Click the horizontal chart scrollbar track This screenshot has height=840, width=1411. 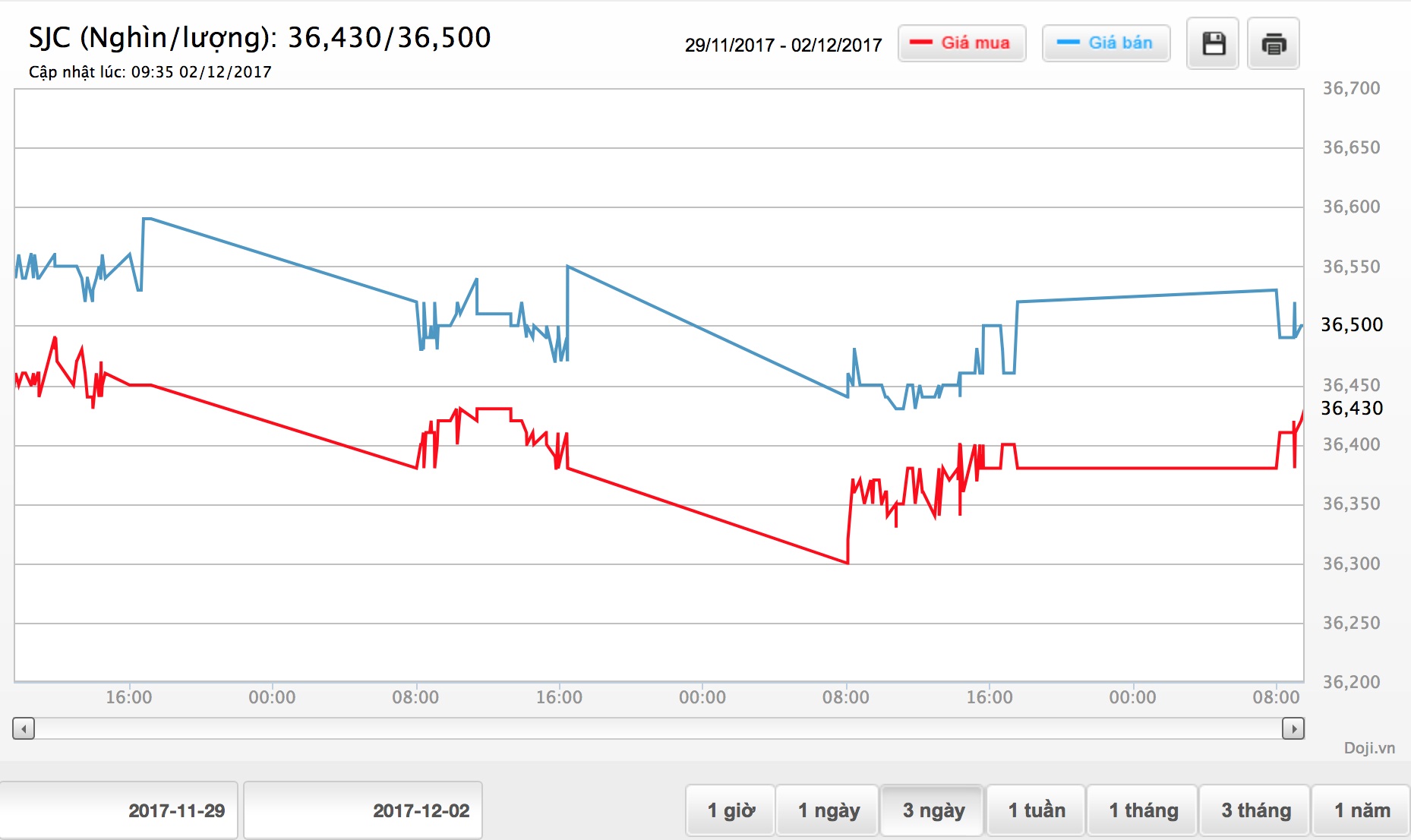tap(658, 728)
